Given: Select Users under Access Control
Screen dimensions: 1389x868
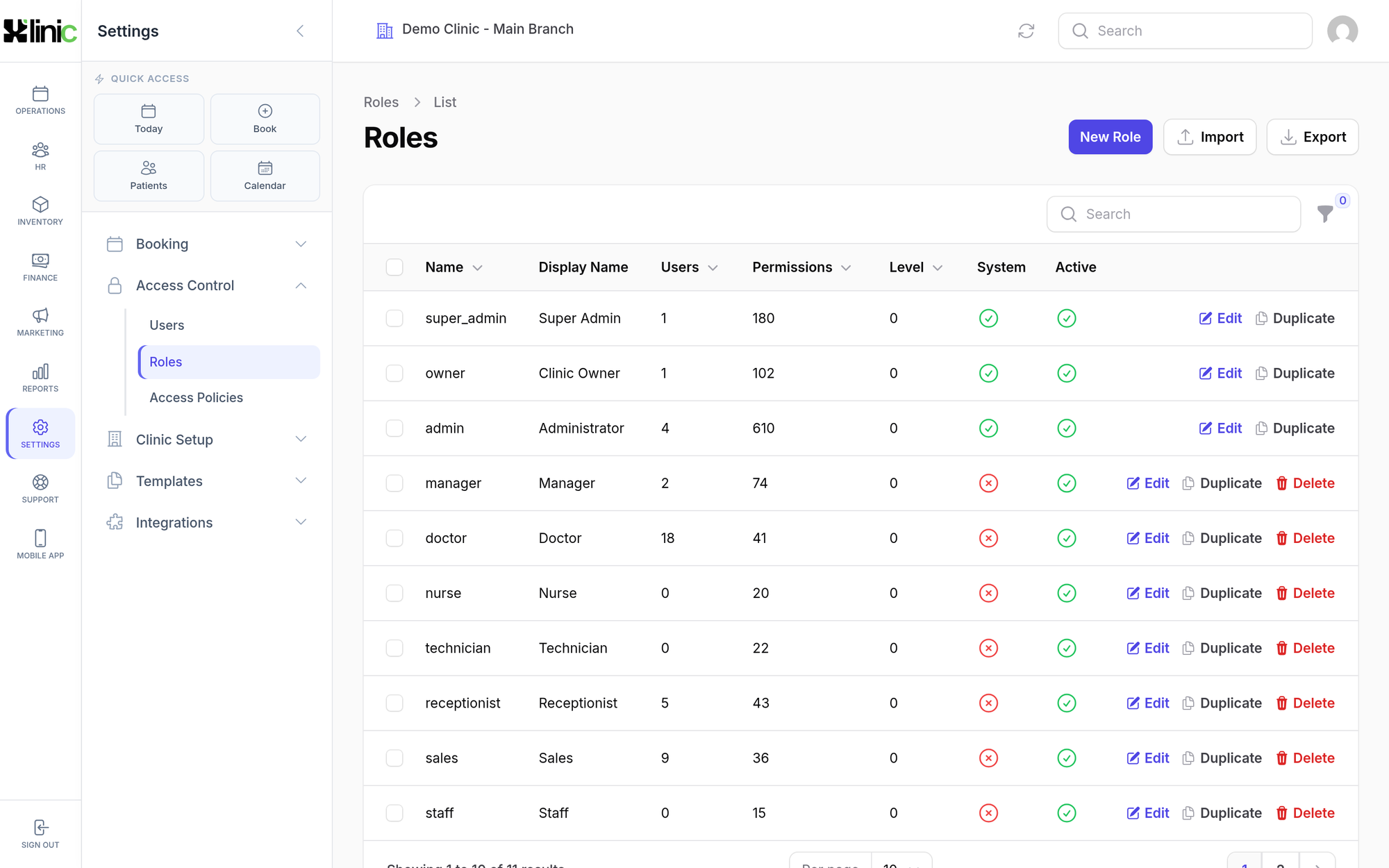Looking at the screenshot, I should point(167,325).
